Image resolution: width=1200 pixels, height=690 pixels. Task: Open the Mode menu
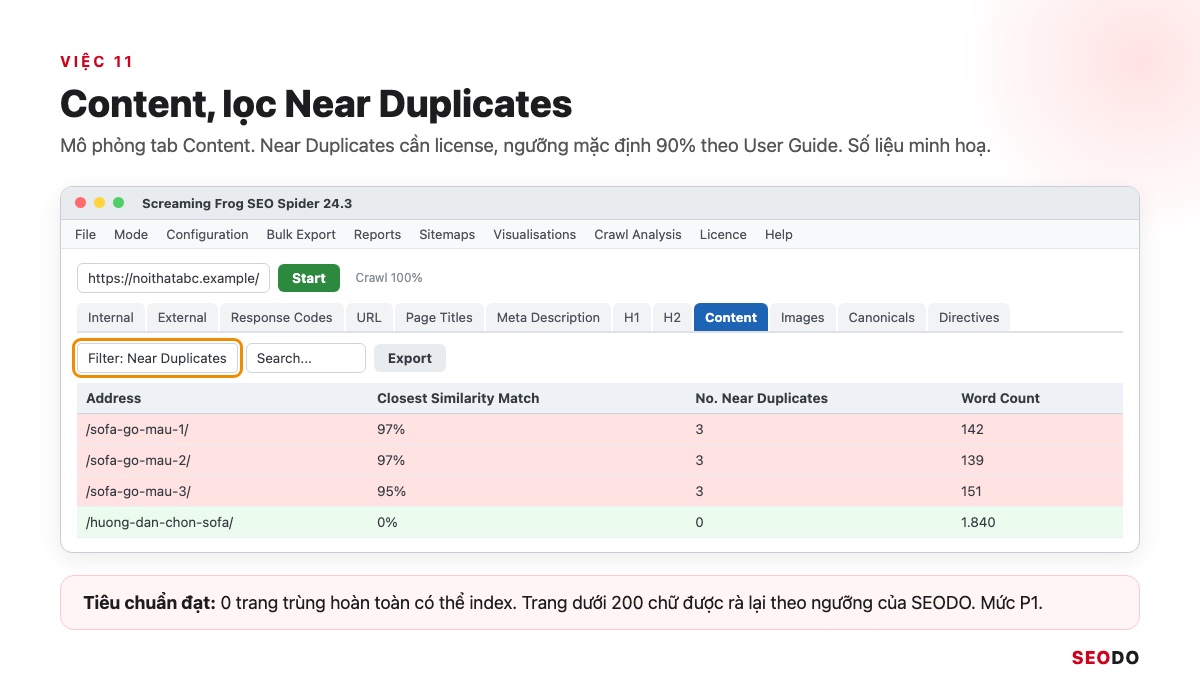(x=131, y=234)
